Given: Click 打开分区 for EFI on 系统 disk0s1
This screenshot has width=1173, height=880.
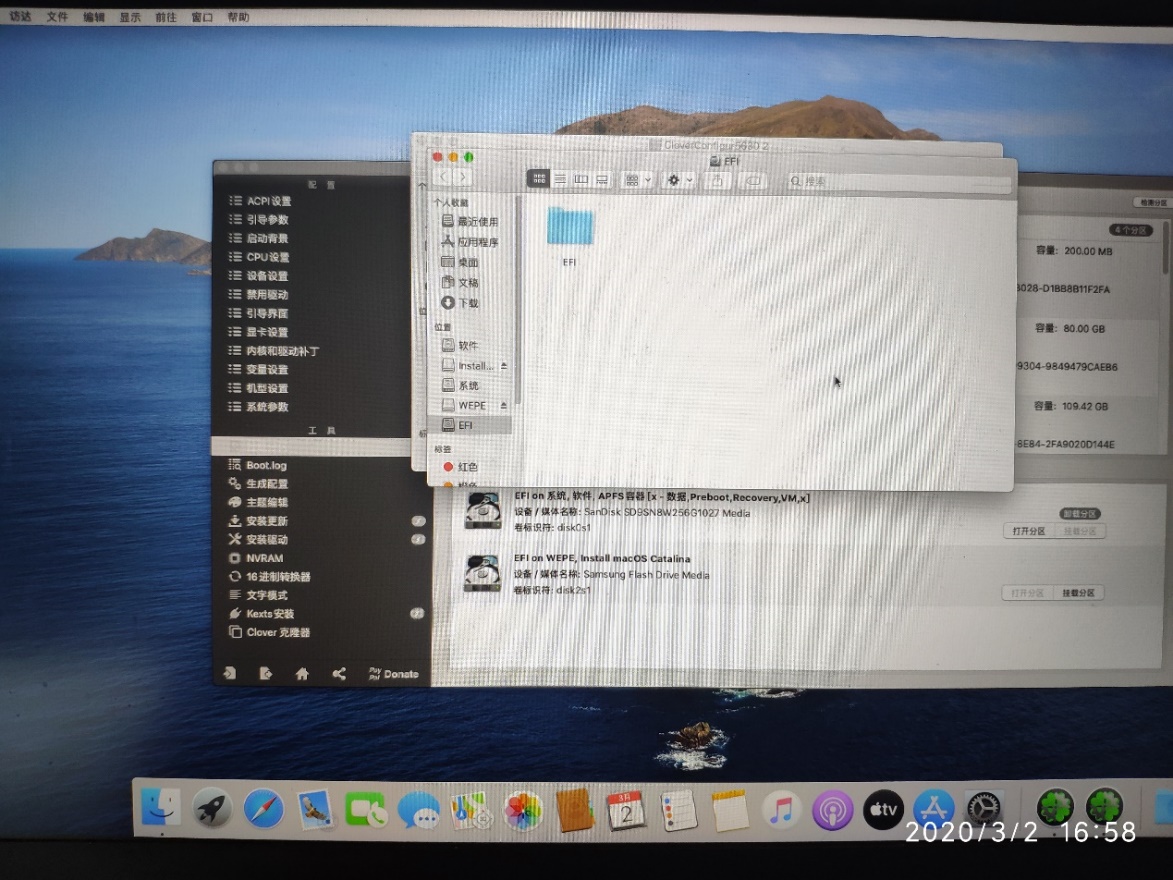Looking at the screenshot, I should click(1029, 531).
